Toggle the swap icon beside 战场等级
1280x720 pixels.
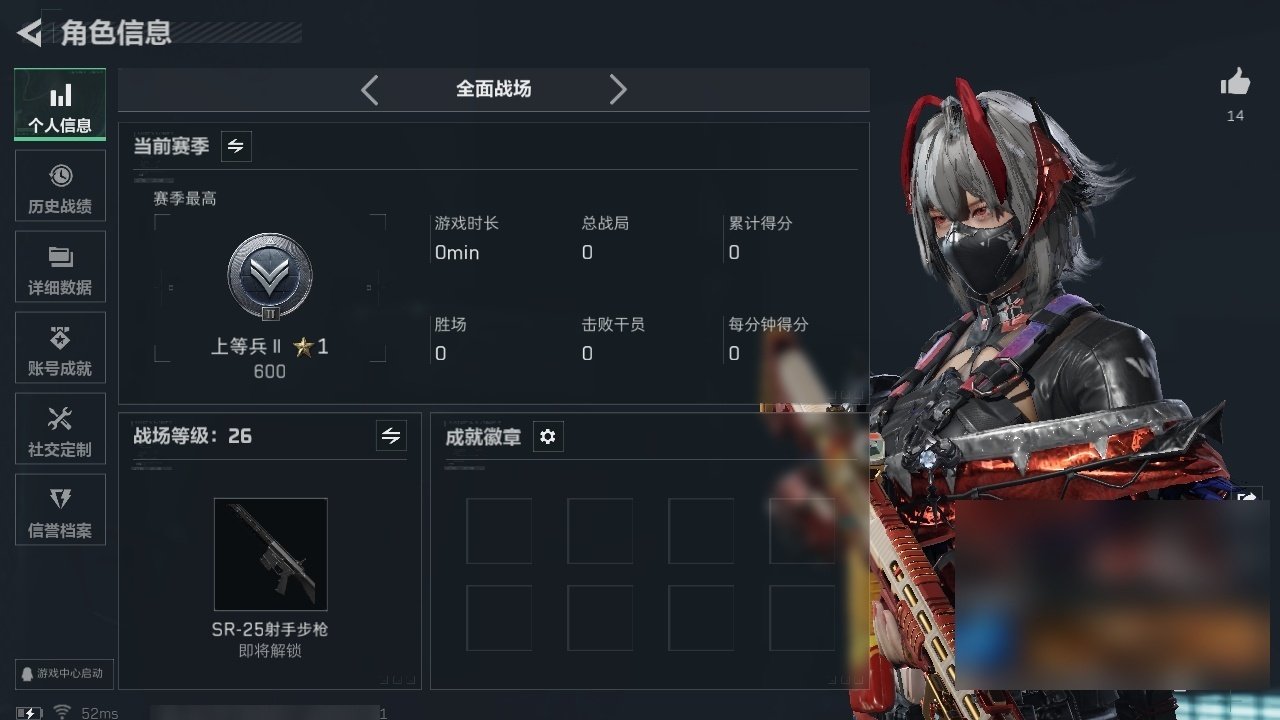[391, 436]
